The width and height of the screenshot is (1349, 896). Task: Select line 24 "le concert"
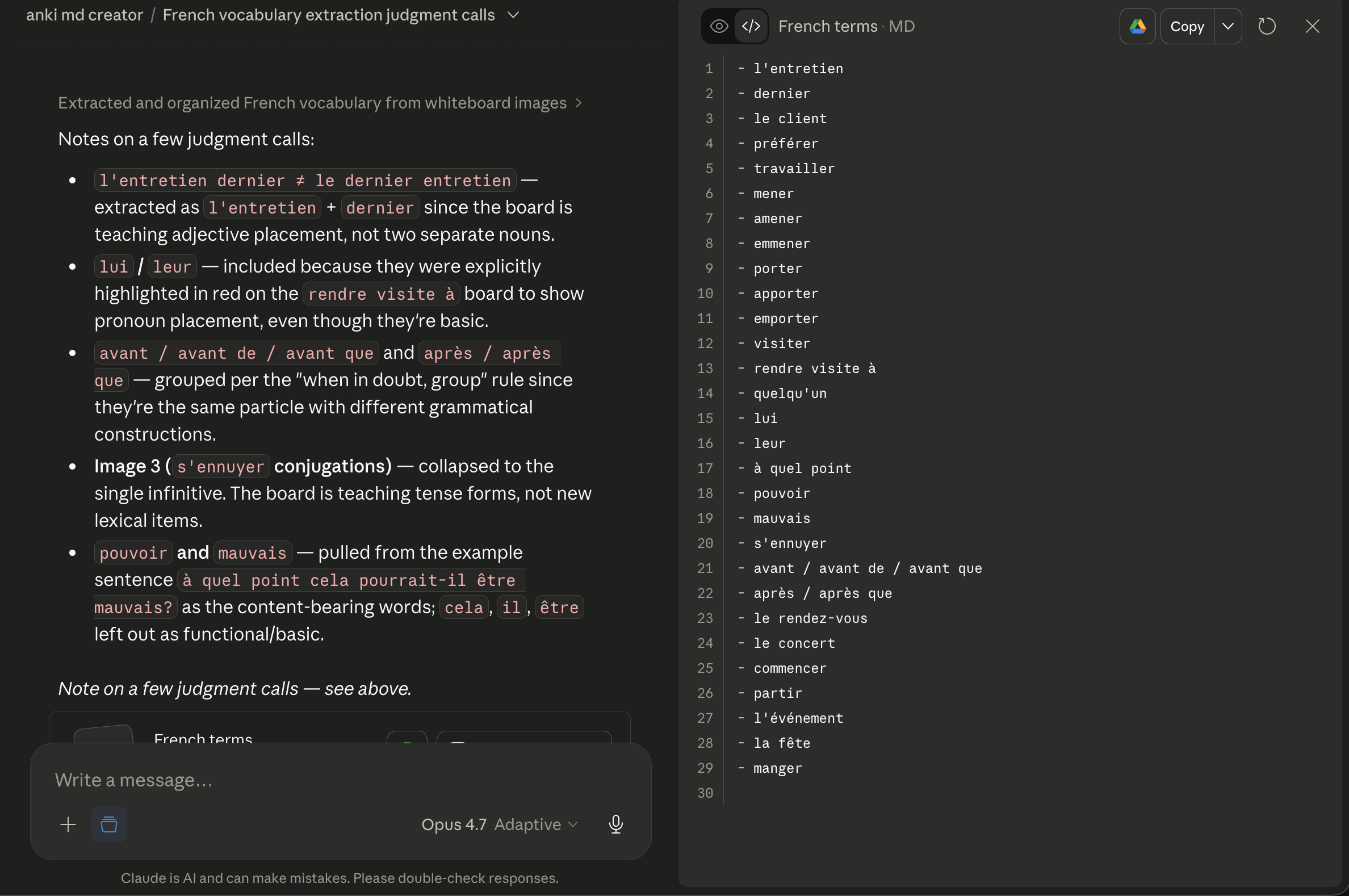tap(794, 643)
